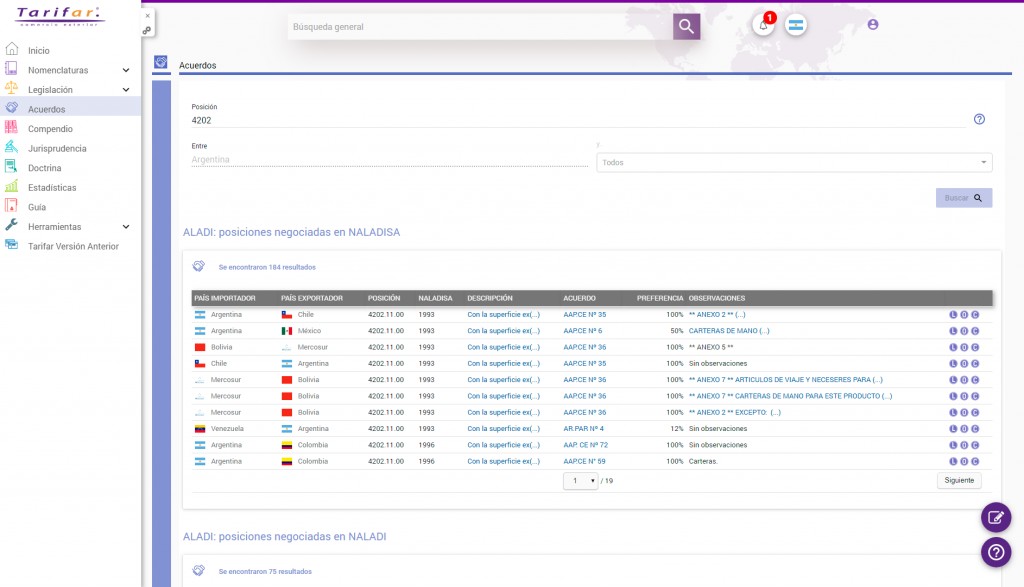Close the sidebar with the X icon

(x=148, y=16)
